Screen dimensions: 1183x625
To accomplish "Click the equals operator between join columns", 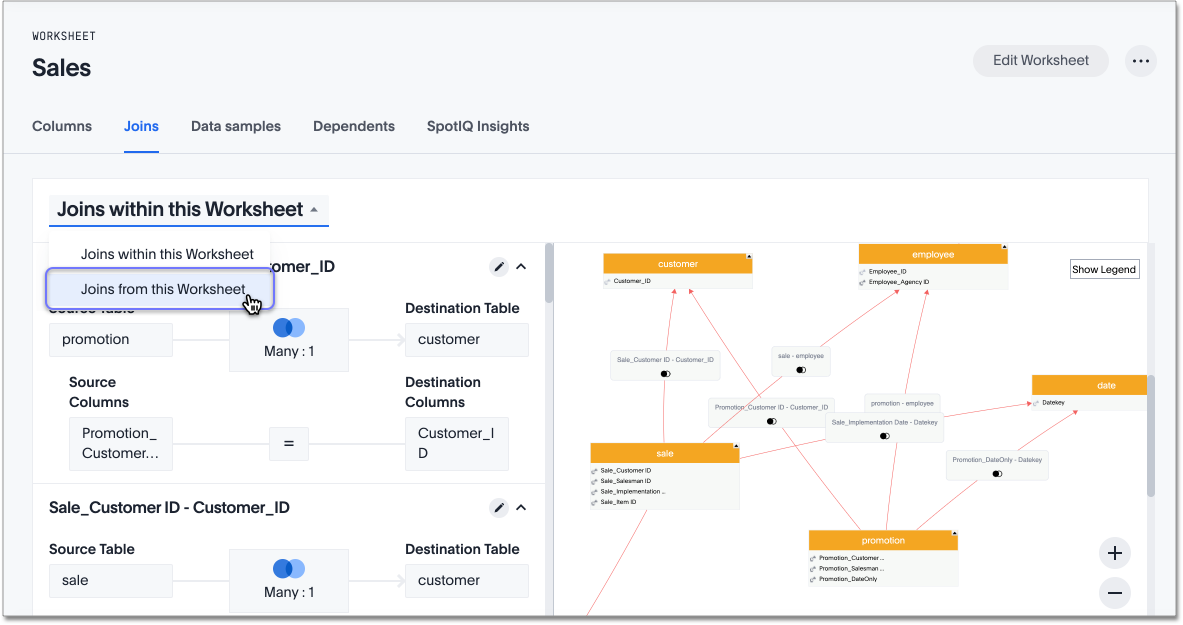I will 289,443.
